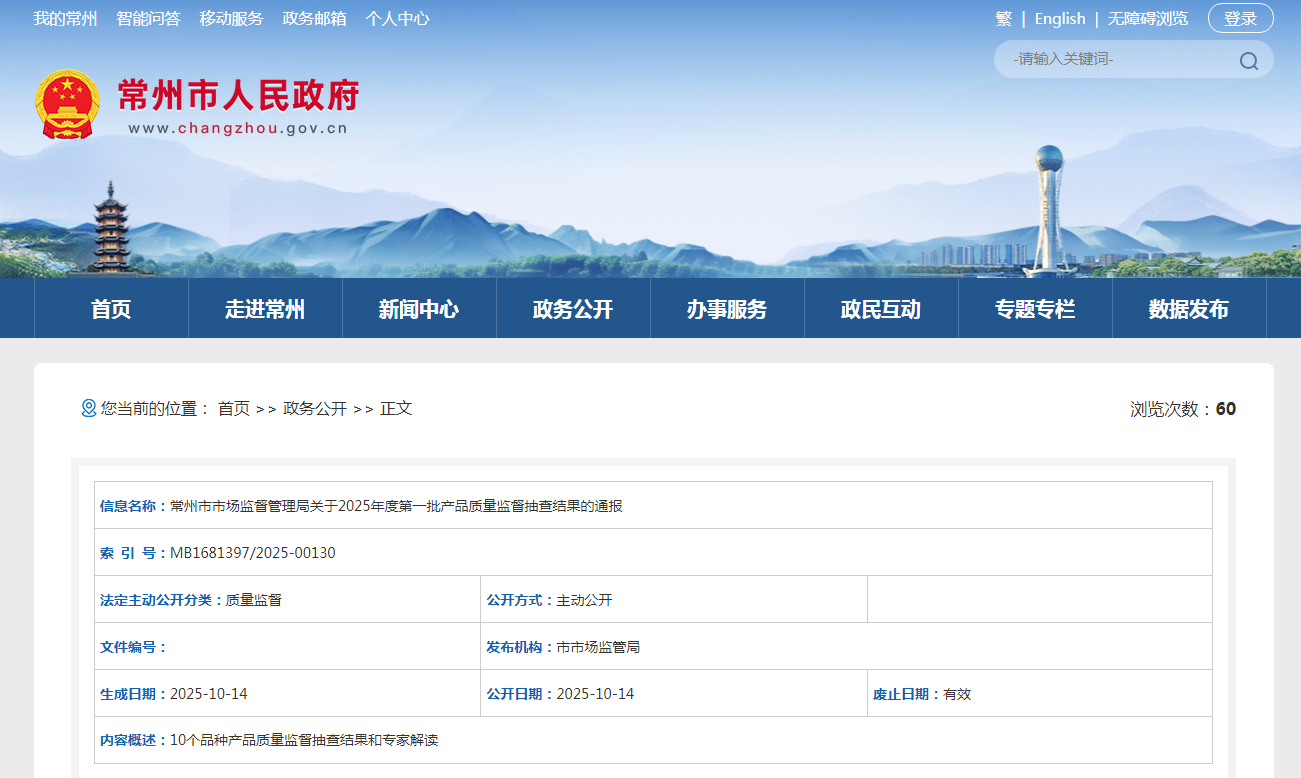Enable 无障碍浏览 accessibility mode
The height and width of the screenshot is (778, 1301).
(1148, 18)
